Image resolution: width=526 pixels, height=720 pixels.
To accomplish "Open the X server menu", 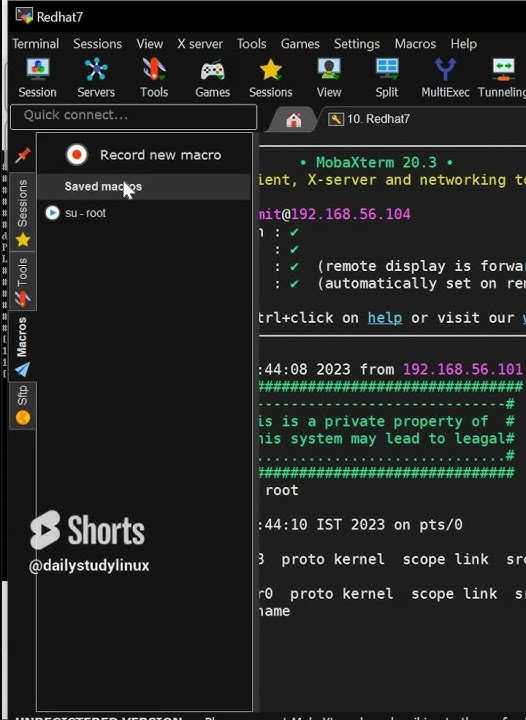I will (x=200, y=44).
